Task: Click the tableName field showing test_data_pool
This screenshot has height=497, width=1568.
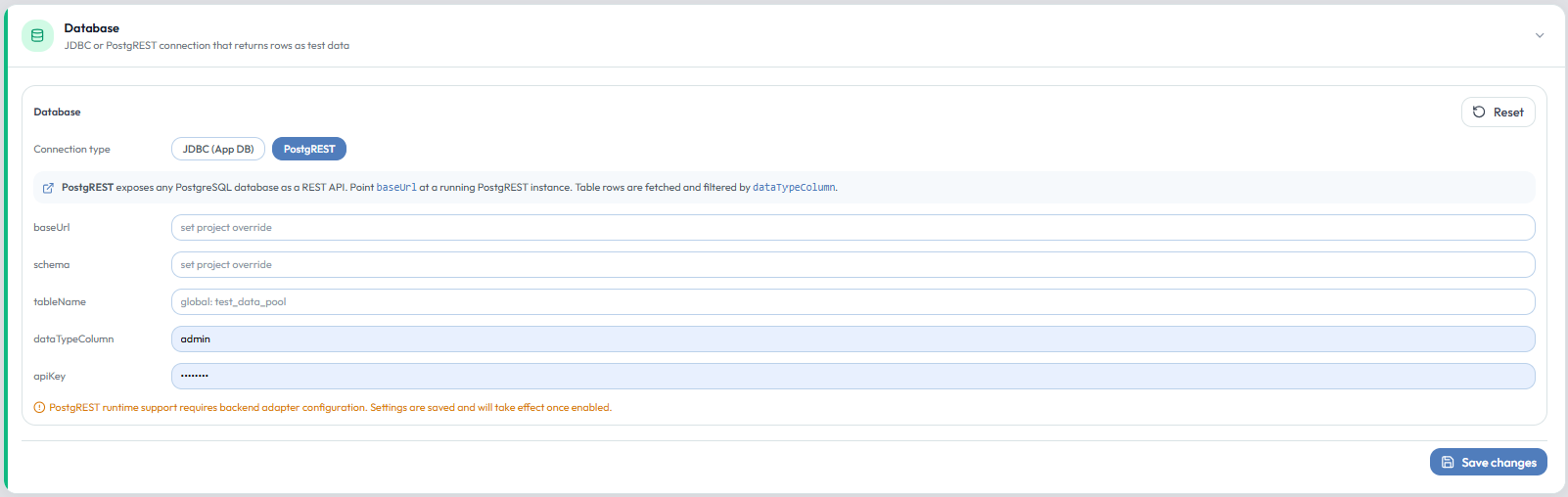Action: click(x=853, y=302)
